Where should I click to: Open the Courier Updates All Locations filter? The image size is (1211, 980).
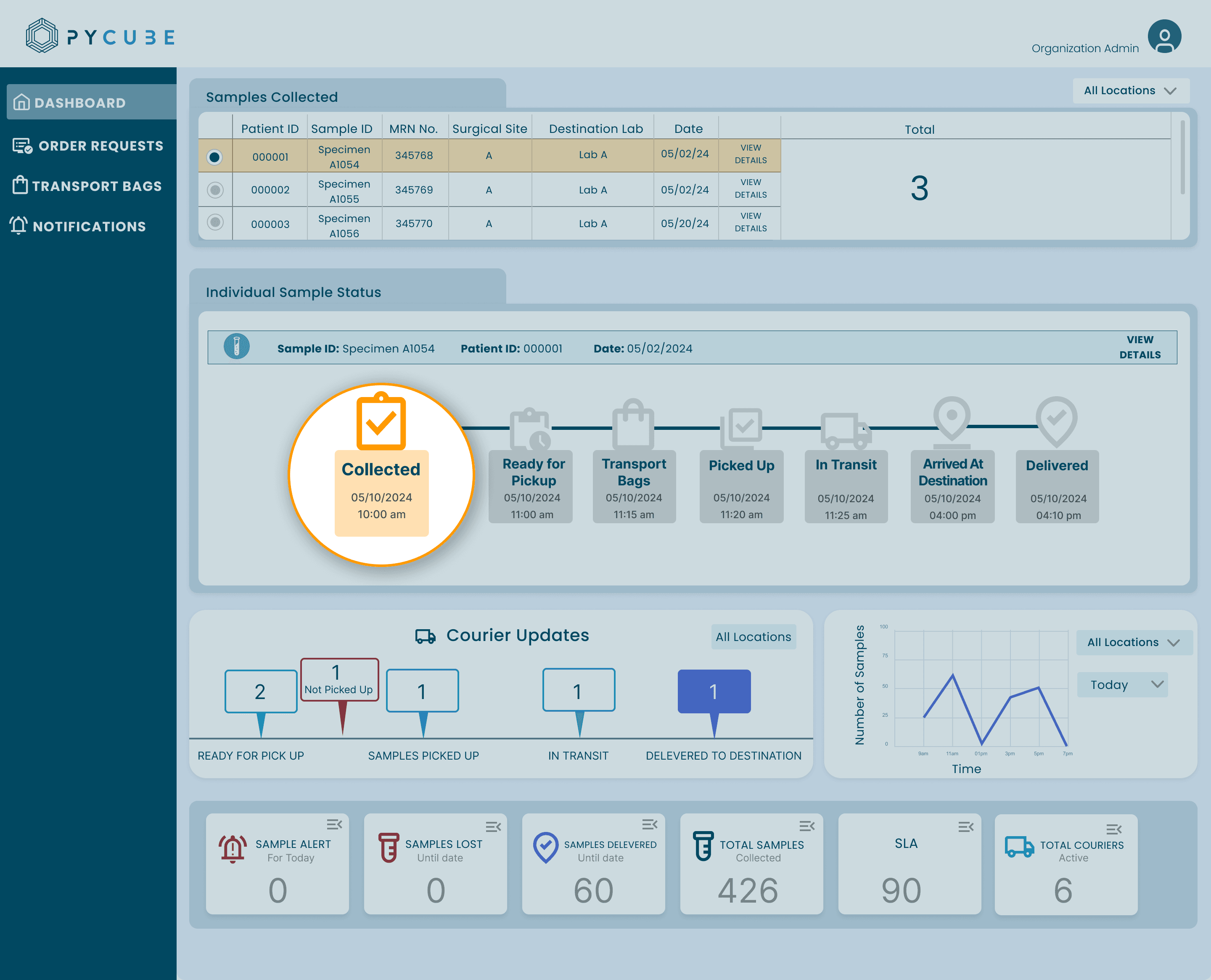754,636
